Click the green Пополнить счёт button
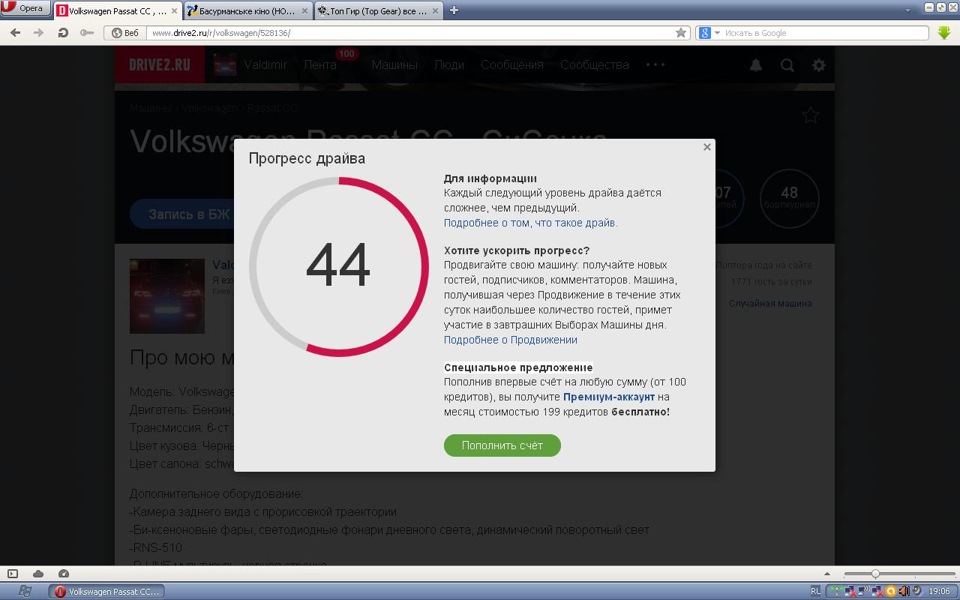Viewport: 960px width, 600px height. coord(502,445)
